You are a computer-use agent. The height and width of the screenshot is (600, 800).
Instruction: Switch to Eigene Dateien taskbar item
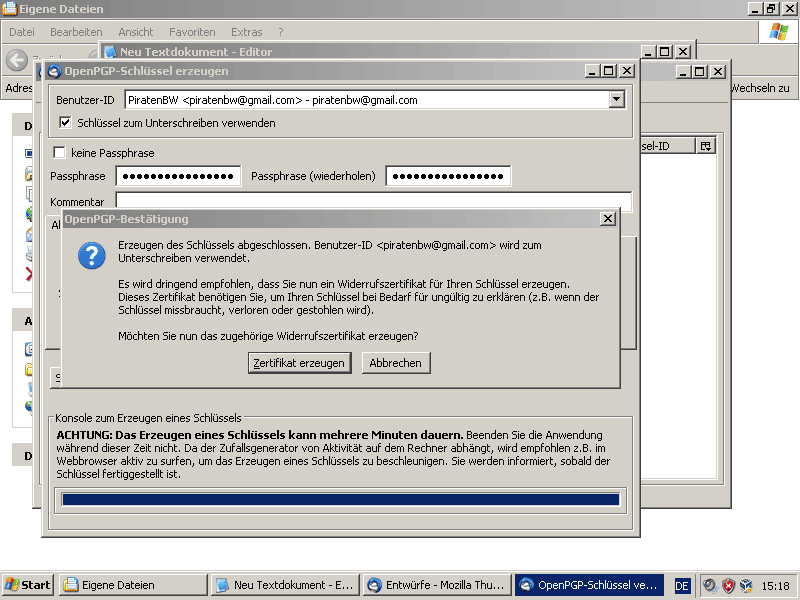[x=133, y=585]
